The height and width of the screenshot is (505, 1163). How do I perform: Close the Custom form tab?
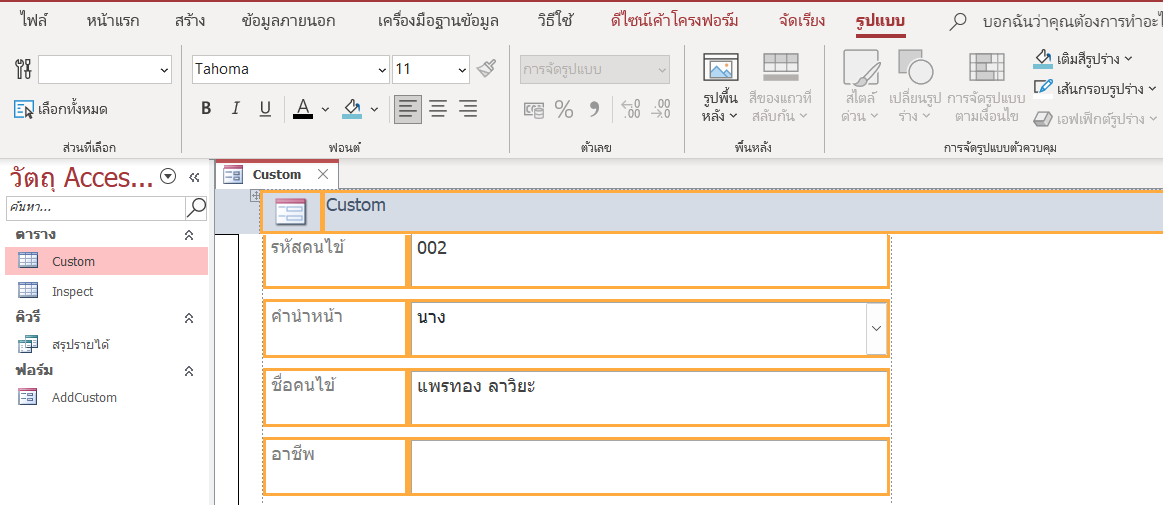pyautogui.click(x=322, y=174)
